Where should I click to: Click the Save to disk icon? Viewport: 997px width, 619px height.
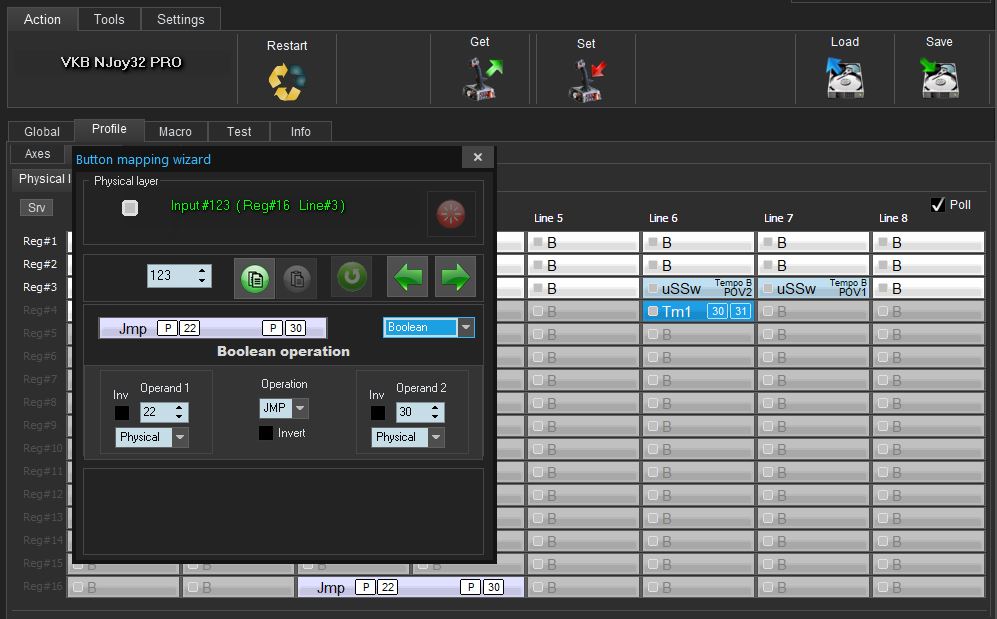(x=938, y=78)
